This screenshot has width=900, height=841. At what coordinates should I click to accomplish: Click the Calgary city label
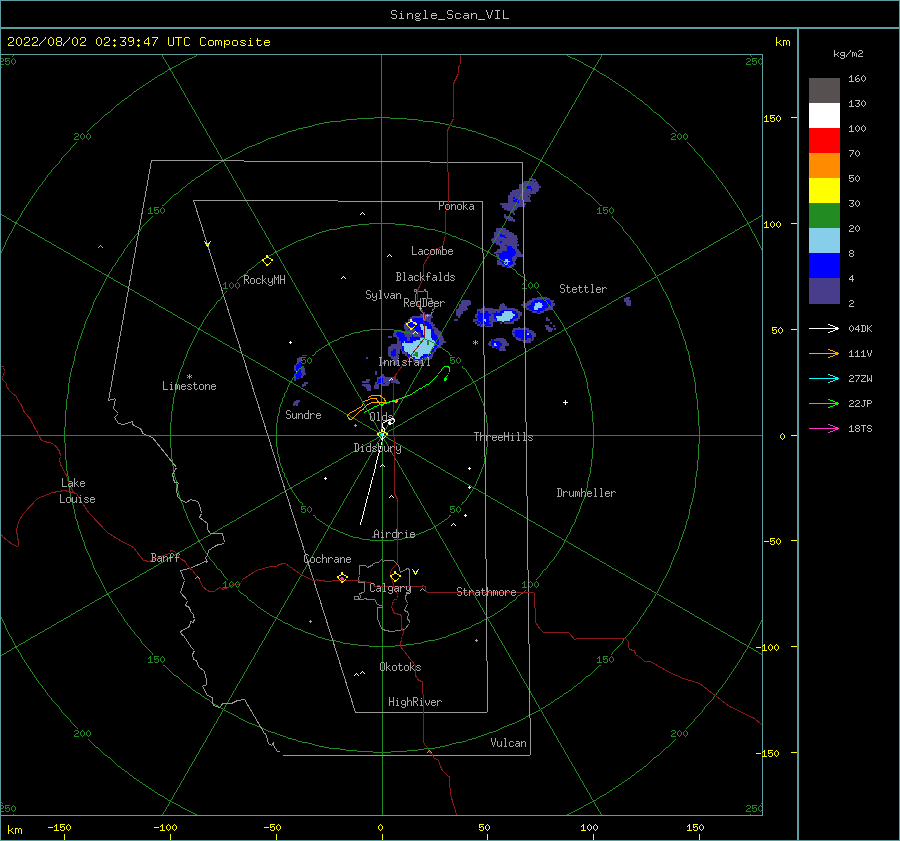click(x=390, y=588)
